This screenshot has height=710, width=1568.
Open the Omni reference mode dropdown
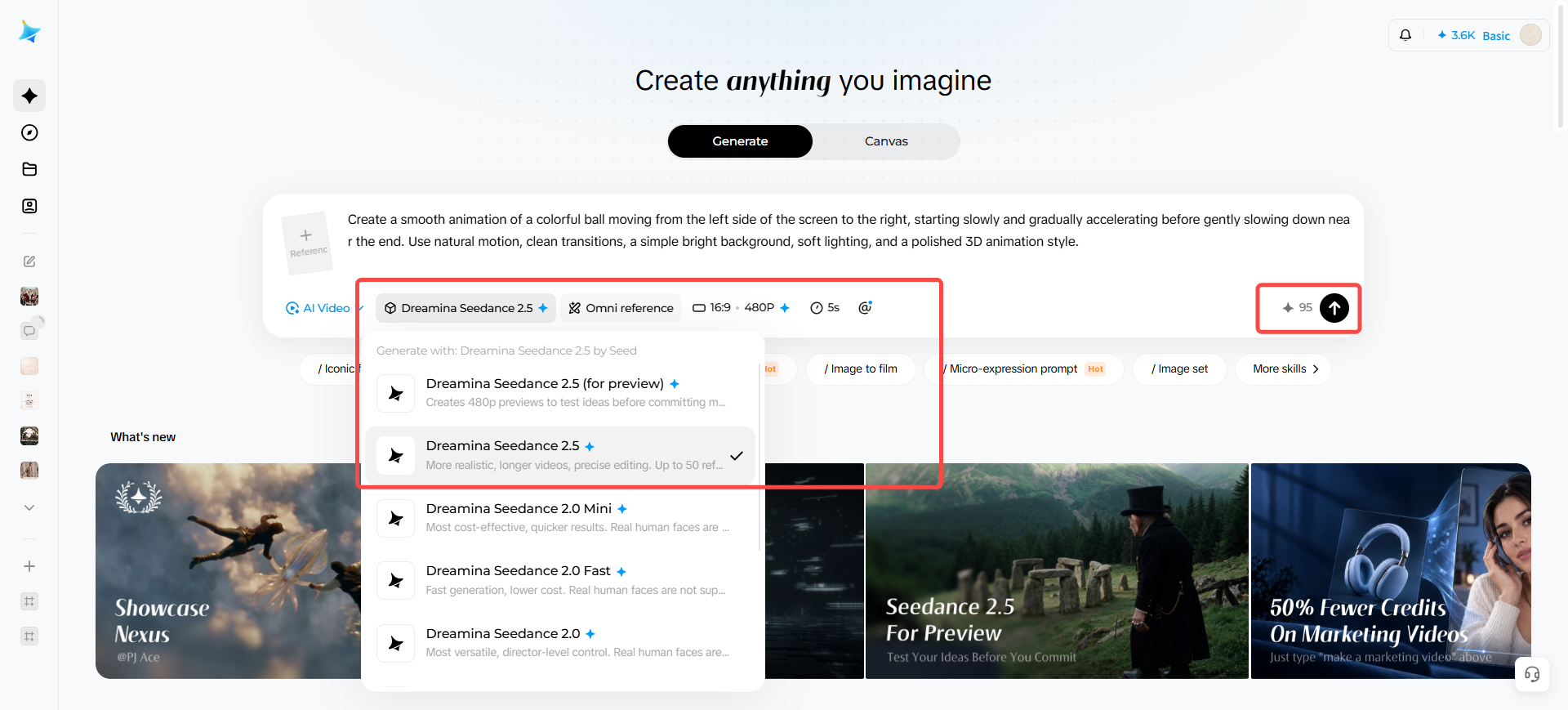click(x=621, y=308)
